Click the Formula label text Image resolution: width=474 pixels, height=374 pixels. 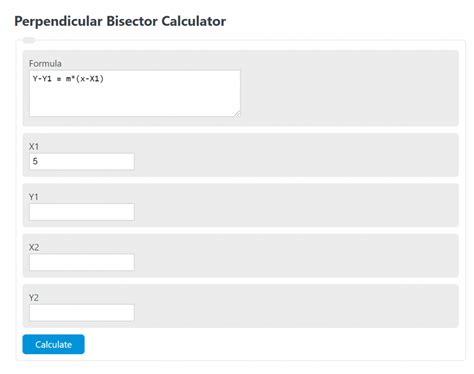point(45,63)
